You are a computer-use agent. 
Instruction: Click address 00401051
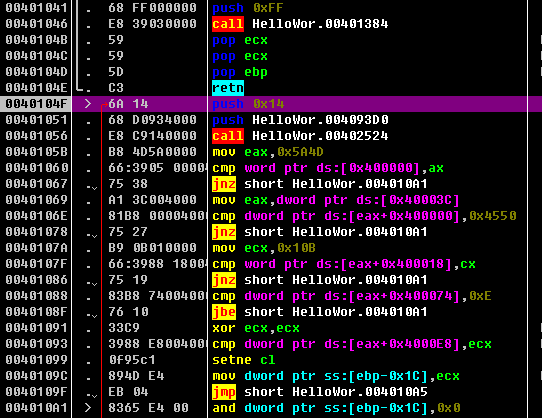pos(36,120)
